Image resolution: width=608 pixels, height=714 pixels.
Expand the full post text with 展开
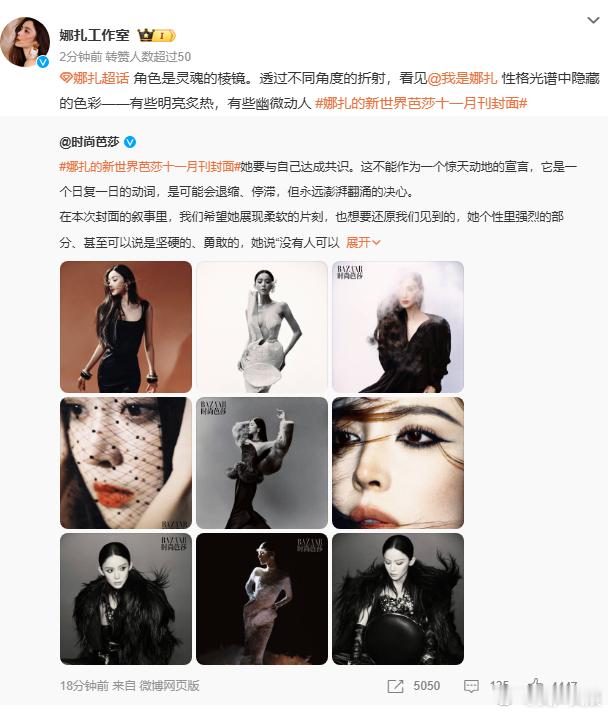coord(363,242)
